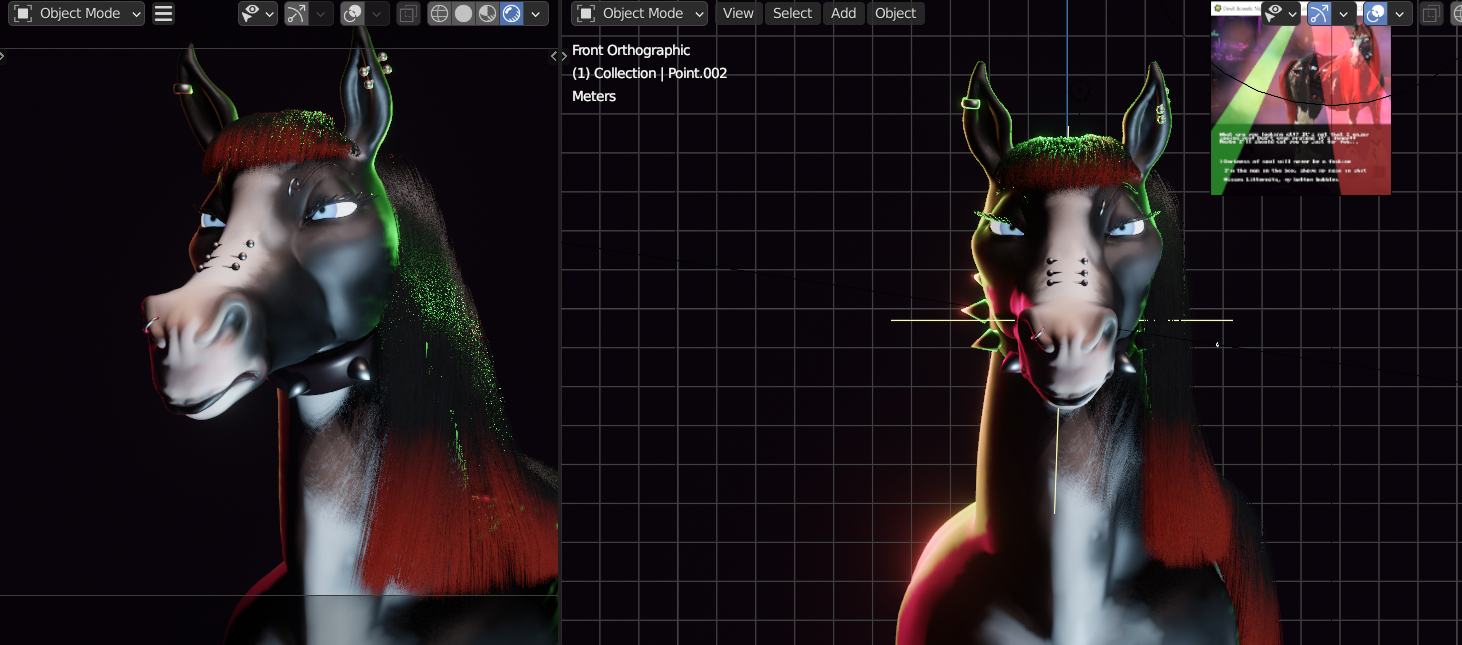
Task: Switch left viewport to solid shading
Action: (x=463, y=13)
